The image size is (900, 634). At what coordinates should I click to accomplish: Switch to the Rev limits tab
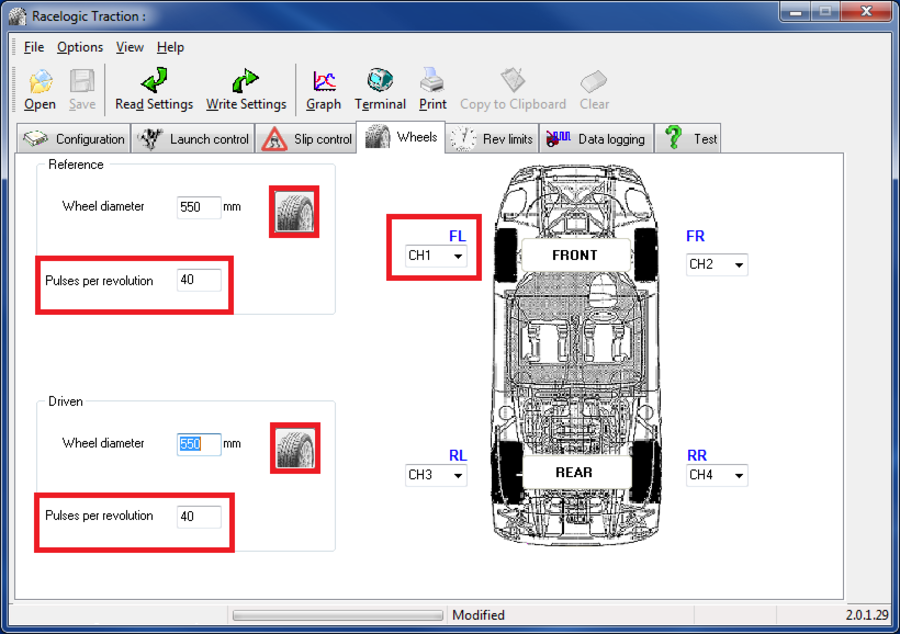click(x=492, y=139)
